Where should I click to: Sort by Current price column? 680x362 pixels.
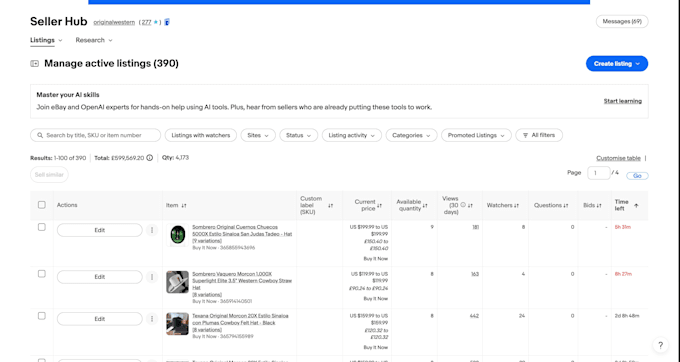379,205
